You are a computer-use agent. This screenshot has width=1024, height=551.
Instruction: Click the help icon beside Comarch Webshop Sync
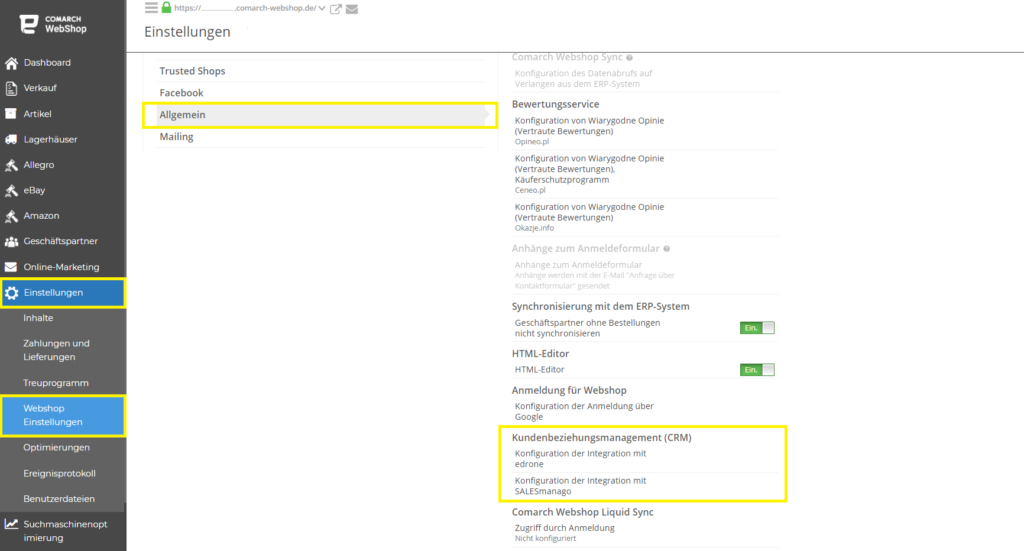click(629, 57)
